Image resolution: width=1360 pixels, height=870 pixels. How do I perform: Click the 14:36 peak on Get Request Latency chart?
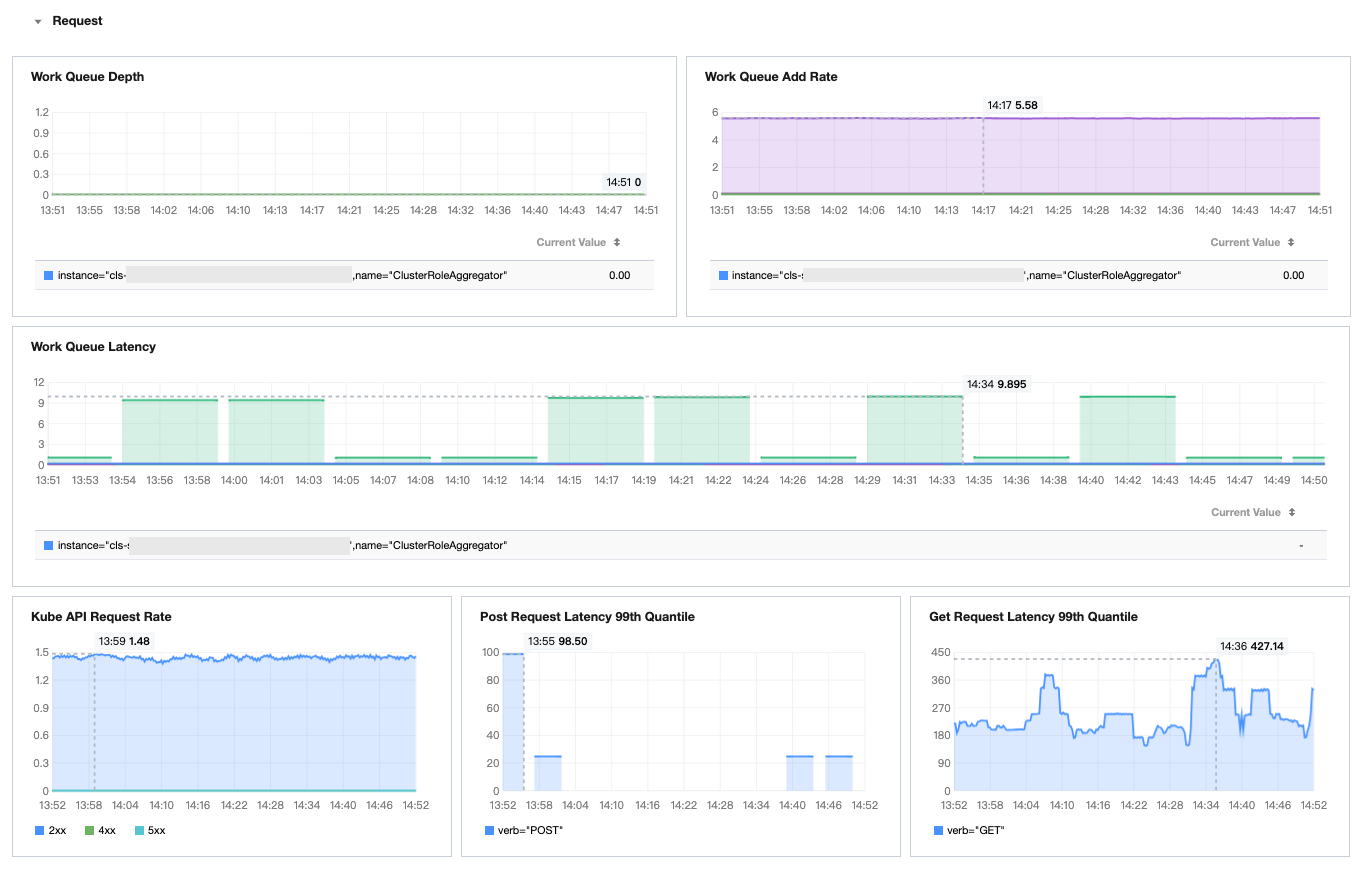(1216, 659)
